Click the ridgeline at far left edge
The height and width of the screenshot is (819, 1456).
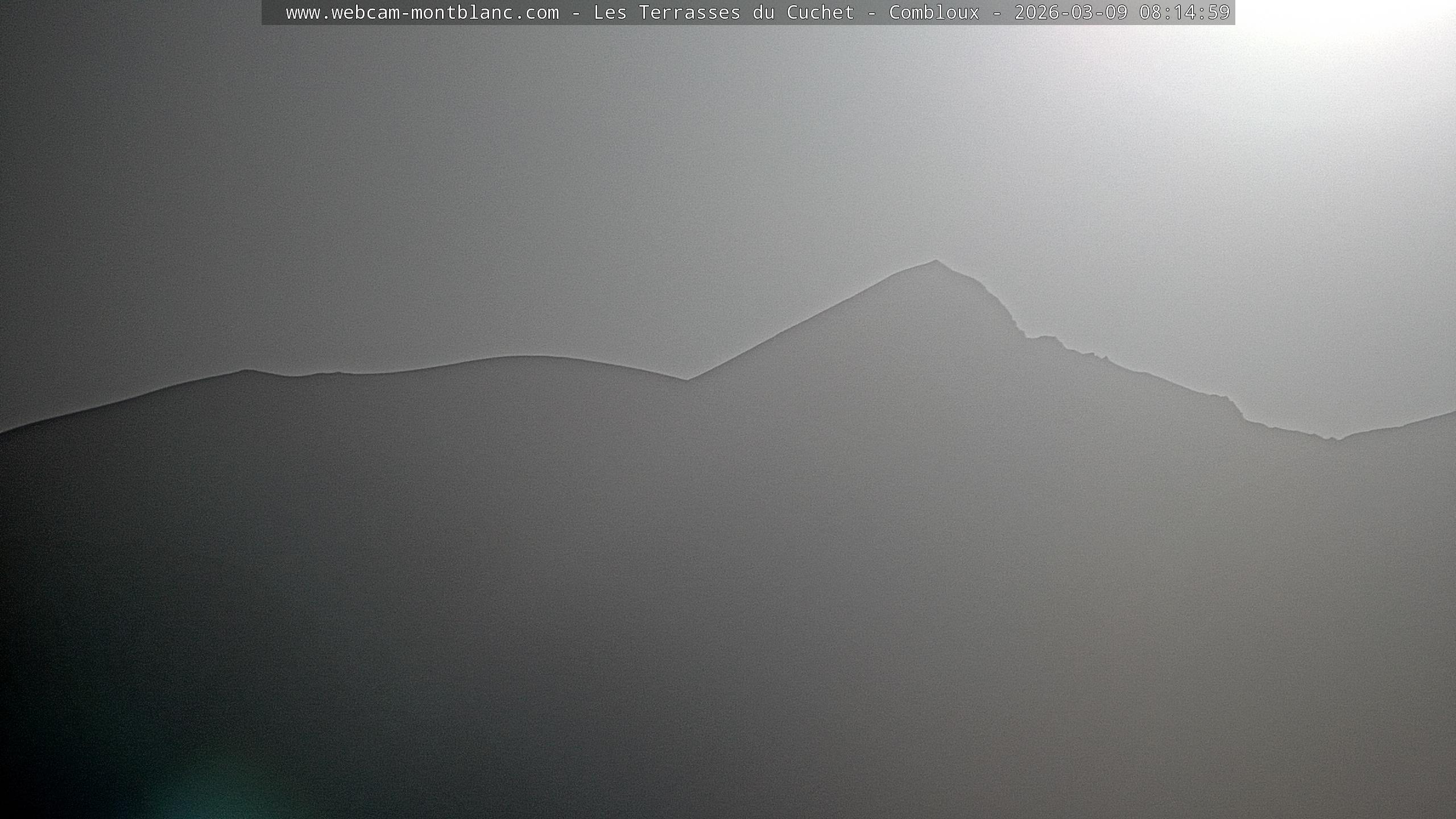point(9,430)
